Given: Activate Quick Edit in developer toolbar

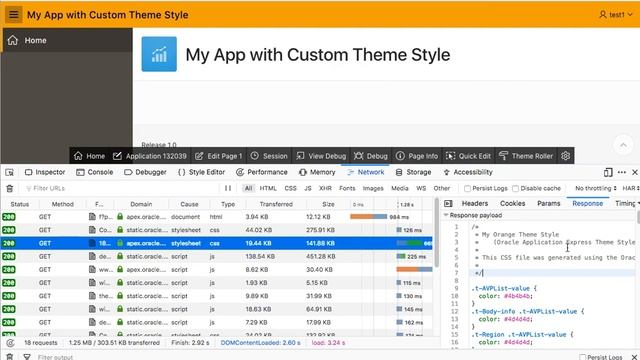Looking at the screenshot, I should tap(468, 156).
